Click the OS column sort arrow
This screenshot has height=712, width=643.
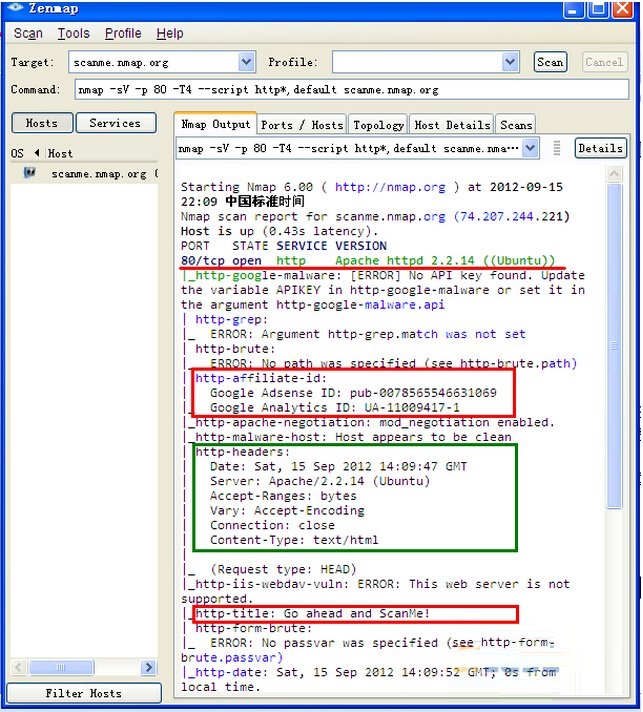[x=37, y=153]
